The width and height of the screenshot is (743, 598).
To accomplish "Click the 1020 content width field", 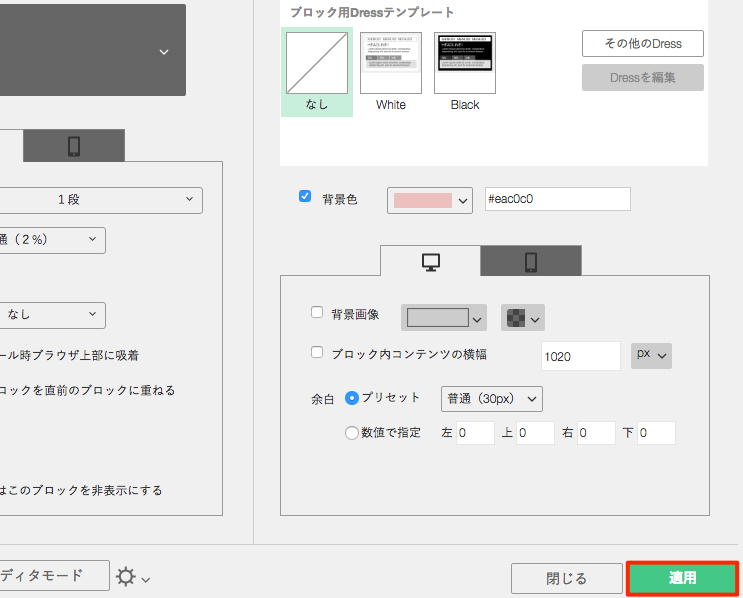I will click(x=580, y=356).
